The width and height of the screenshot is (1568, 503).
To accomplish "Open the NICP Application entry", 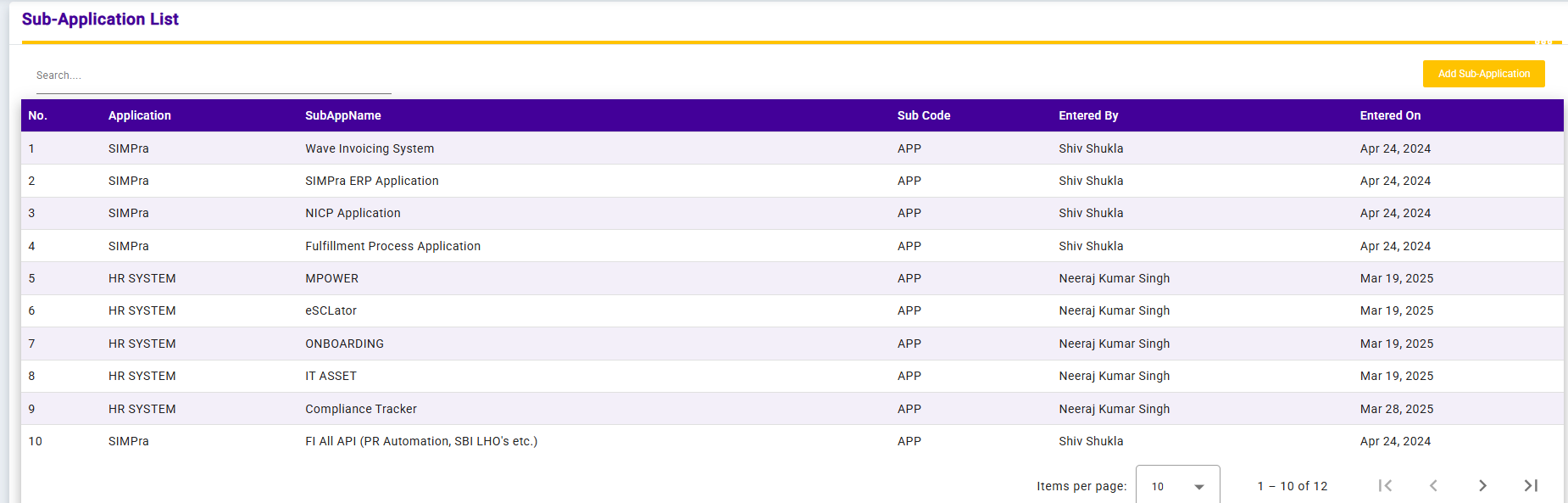I will (x=353, y=213).
